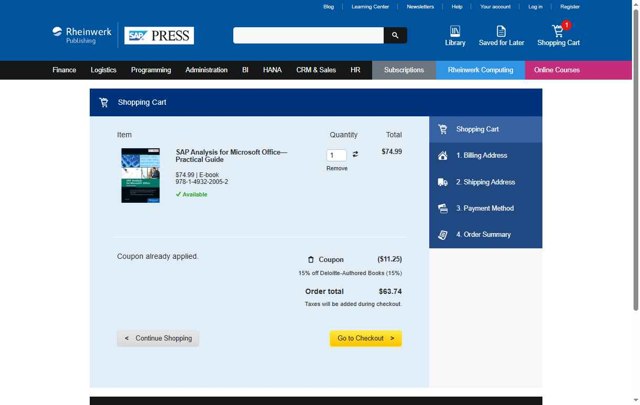Click the cart icon in the Shopping Cart title bar
640x405 pixels.
104,102
